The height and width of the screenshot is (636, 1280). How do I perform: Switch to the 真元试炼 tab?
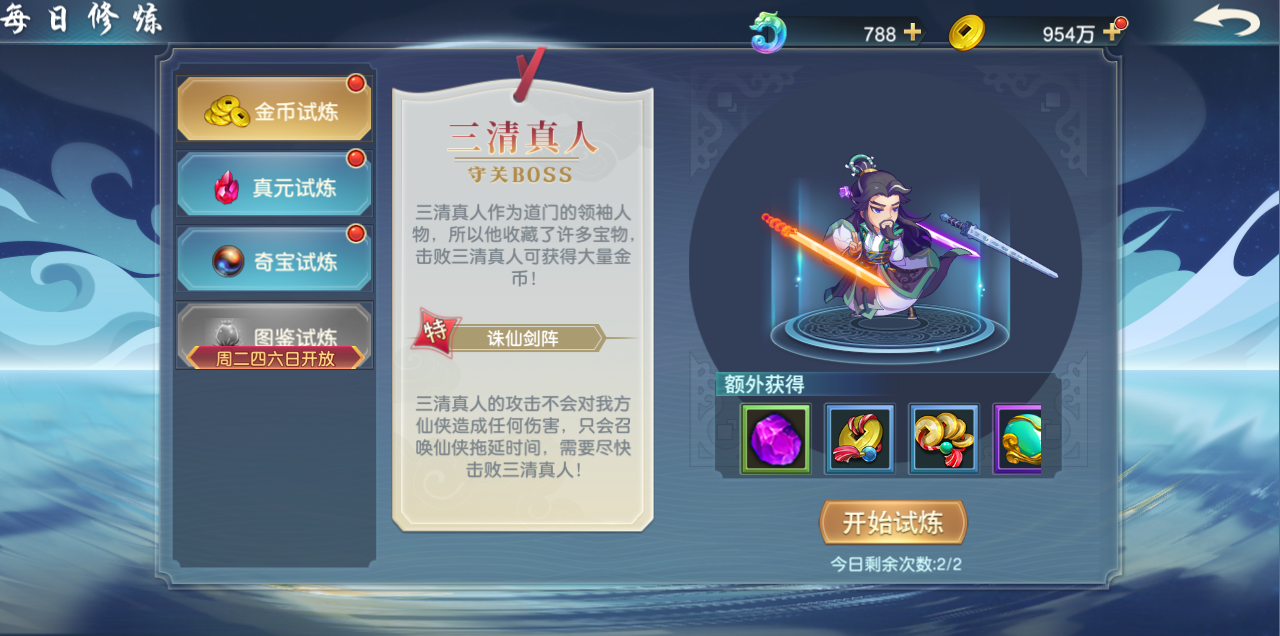[x=274, y=185]
